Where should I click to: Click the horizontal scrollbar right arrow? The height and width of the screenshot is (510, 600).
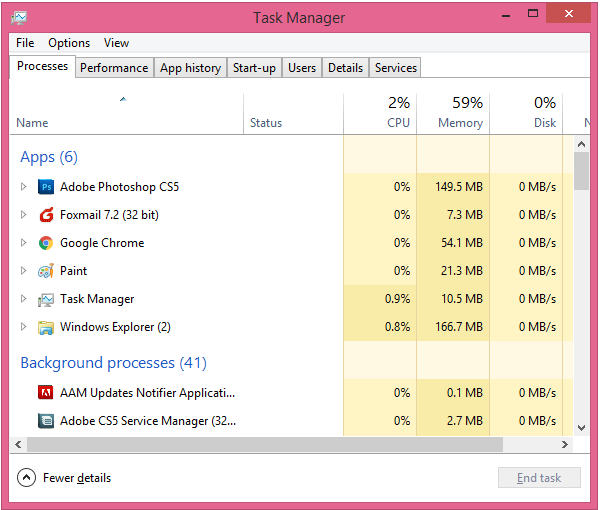point(565,445)
